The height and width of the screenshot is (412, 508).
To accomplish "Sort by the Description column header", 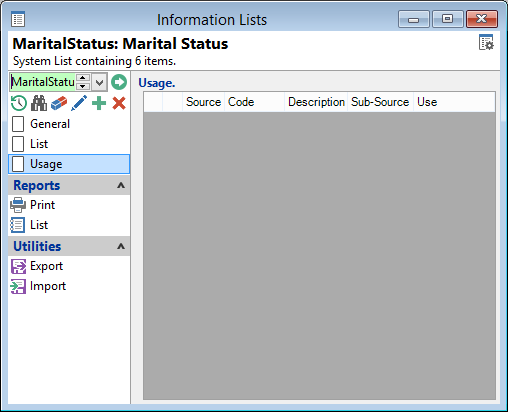I will 316,102.
